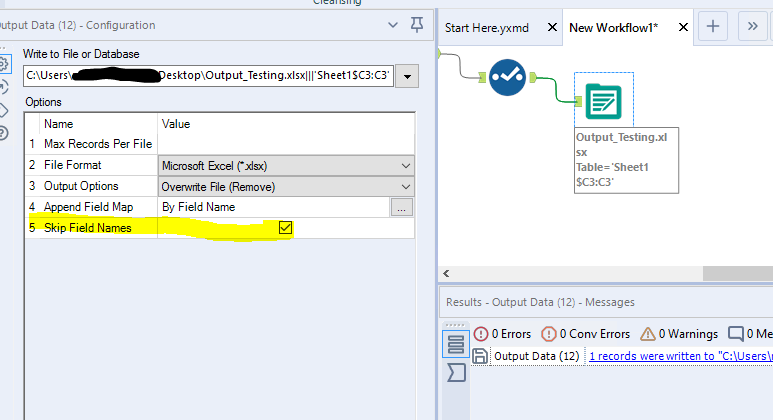Filter results by 0 Errors
Viewport: 773px width, 420px height.
click(502, 334)
